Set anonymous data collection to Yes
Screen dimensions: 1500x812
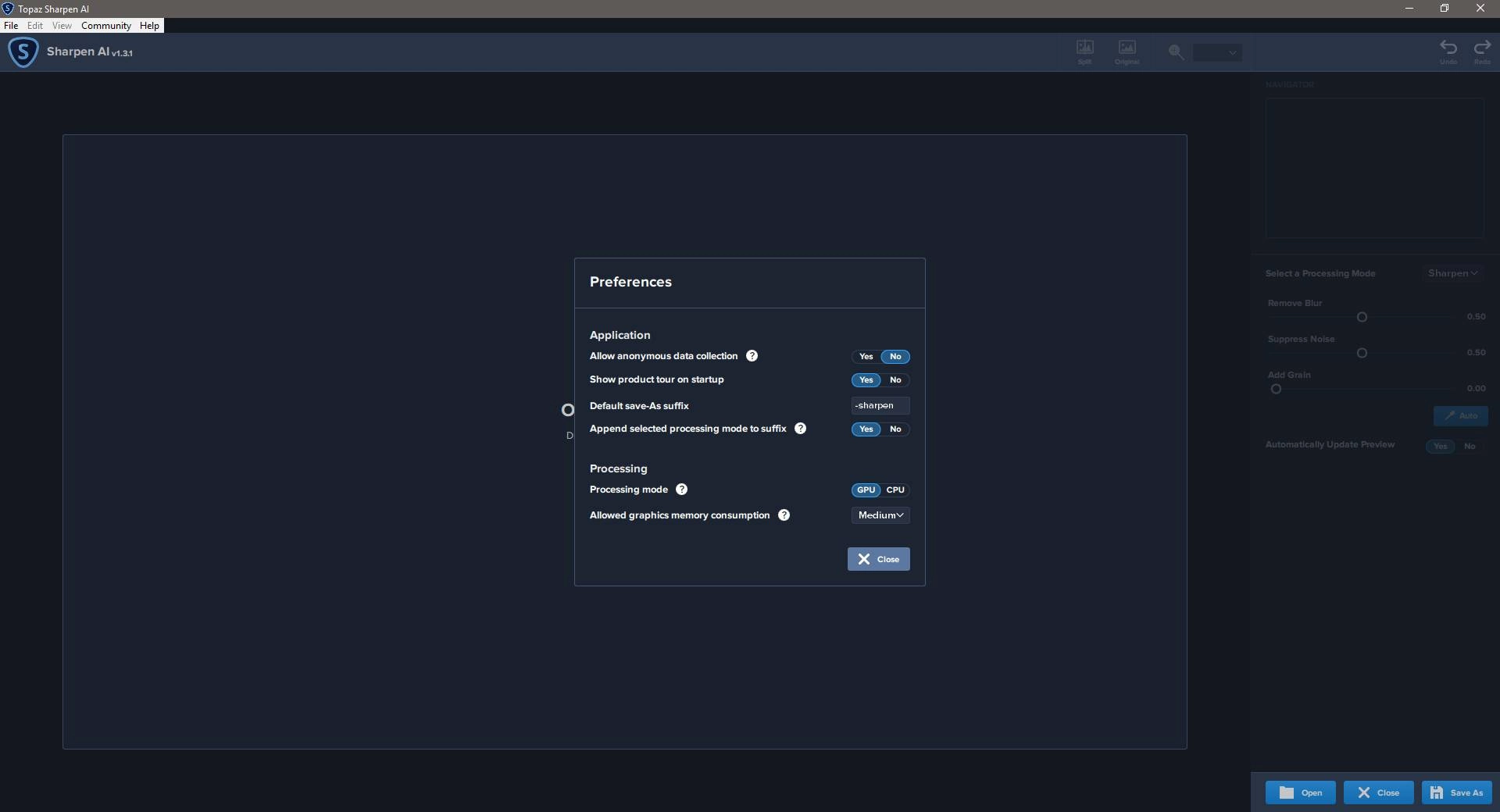tap(866, 357)
